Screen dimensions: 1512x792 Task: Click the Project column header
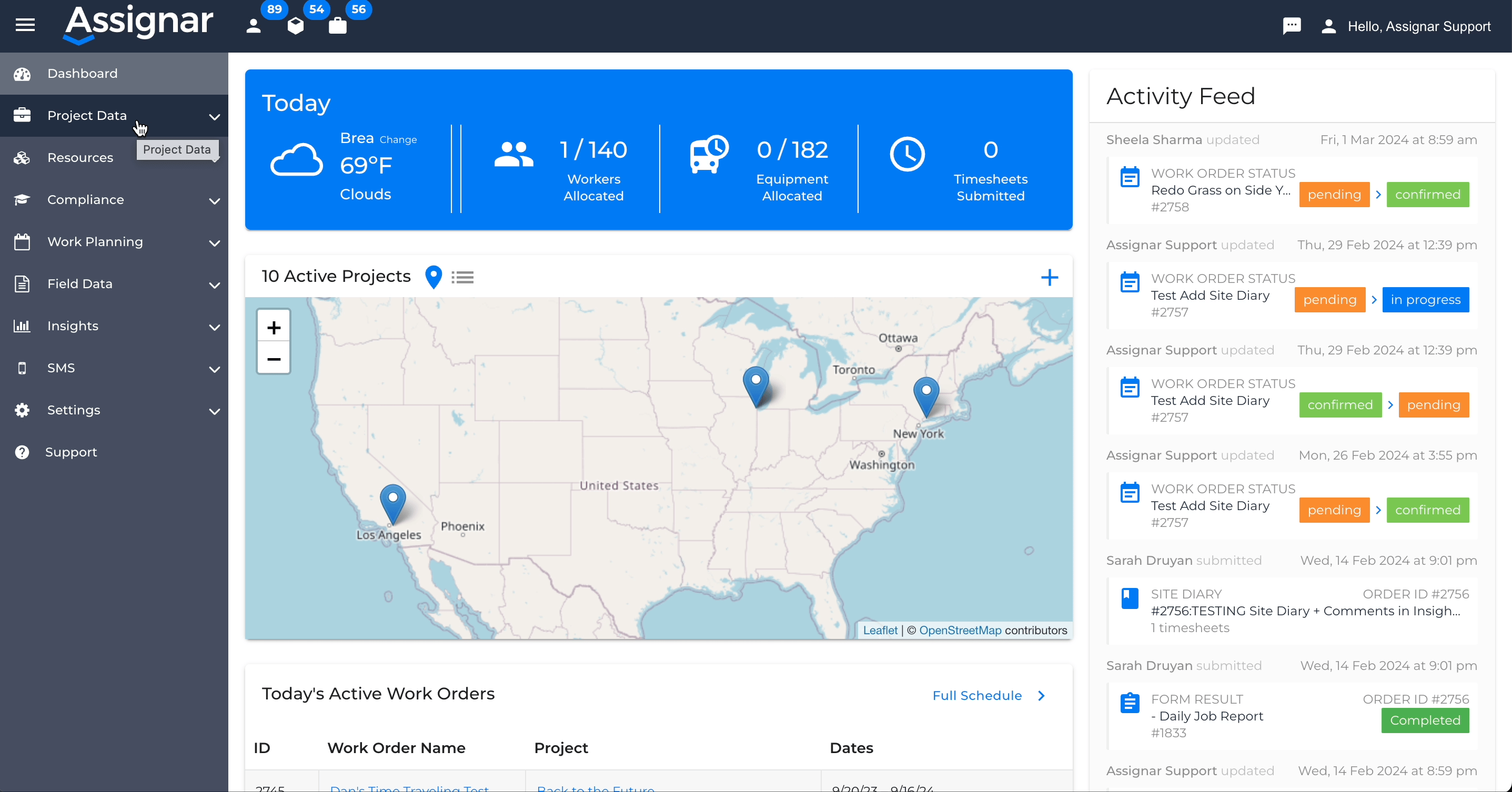coord(561,748)
